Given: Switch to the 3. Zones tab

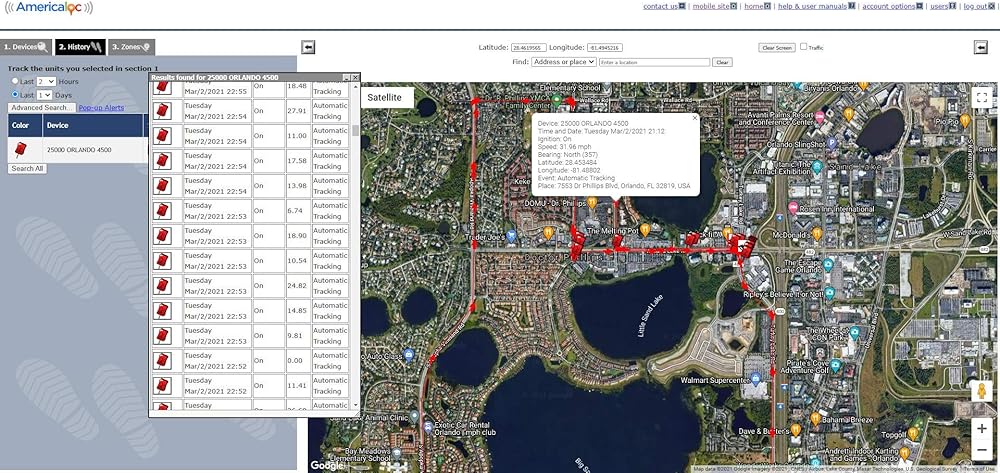Looking at the screenshot, I should [131, 47].
